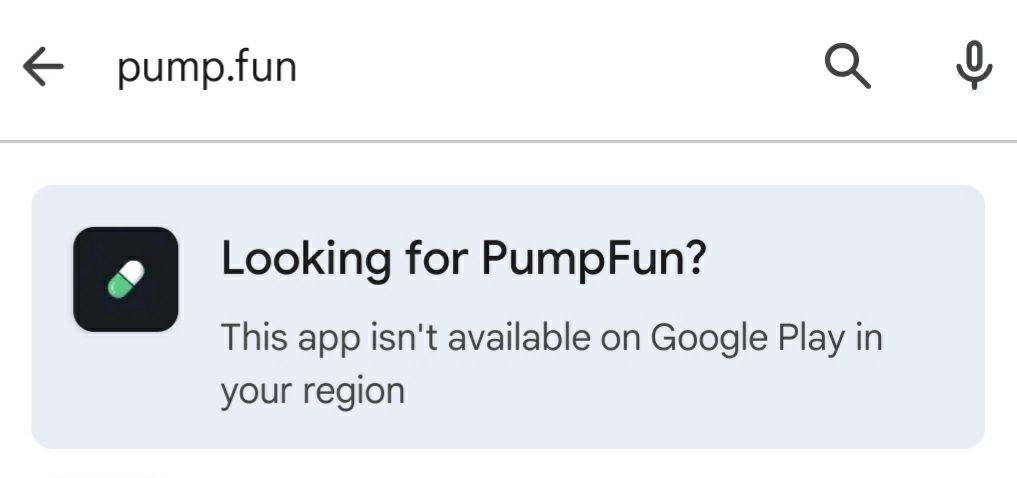Tap the word 'PumpFun?' in the card title
This screenshot has width=1017, height=478.
coord(594,259)
